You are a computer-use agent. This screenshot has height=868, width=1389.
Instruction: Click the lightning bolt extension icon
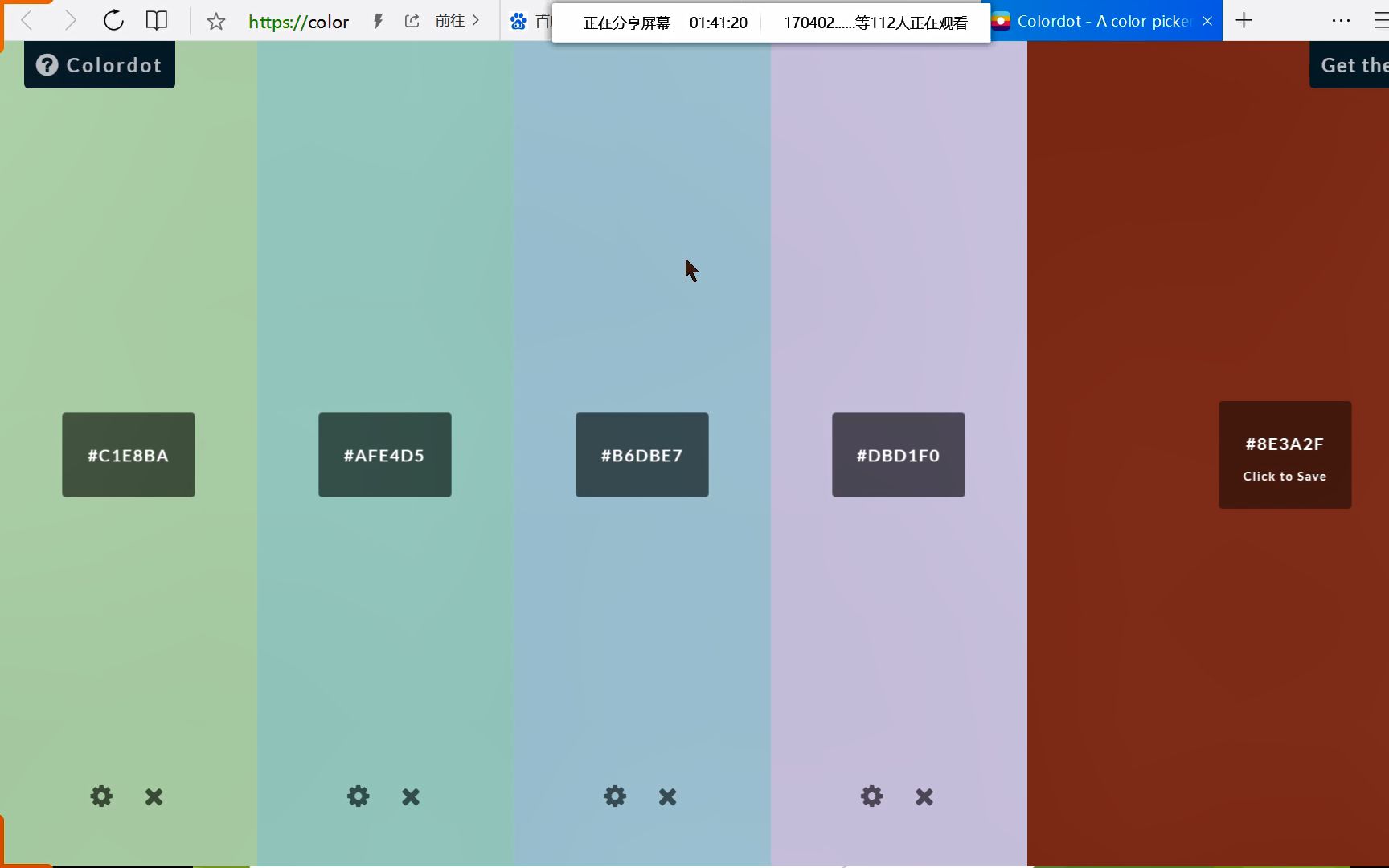[377, 21]
